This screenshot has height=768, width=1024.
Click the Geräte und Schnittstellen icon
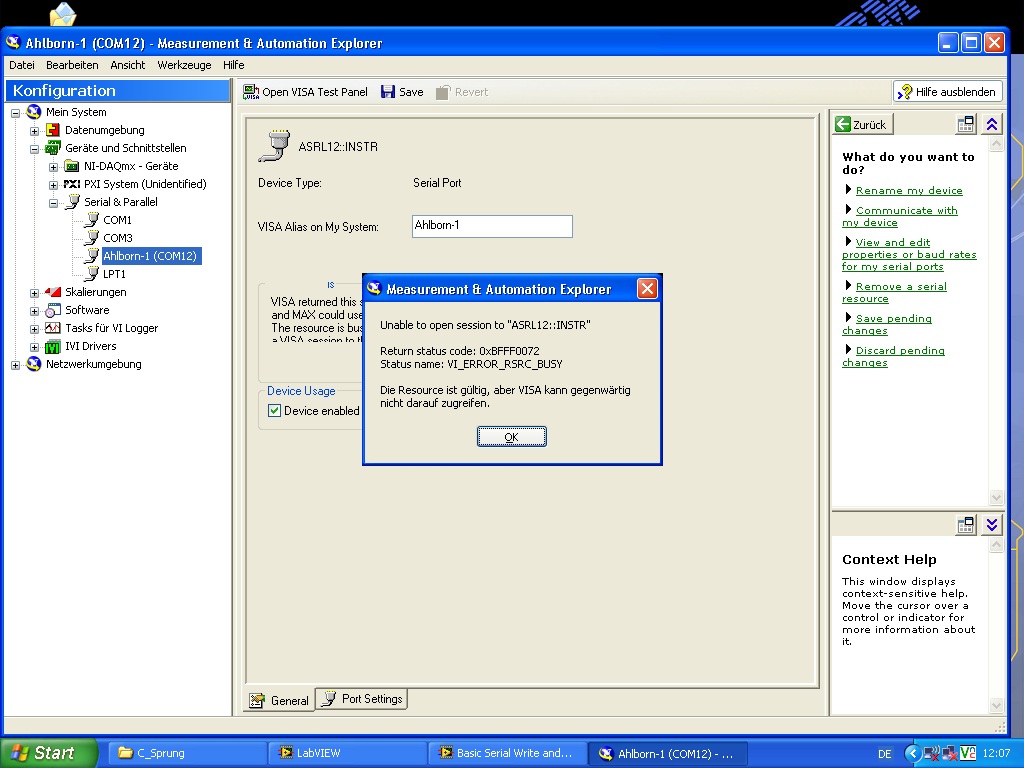(53, 148)
